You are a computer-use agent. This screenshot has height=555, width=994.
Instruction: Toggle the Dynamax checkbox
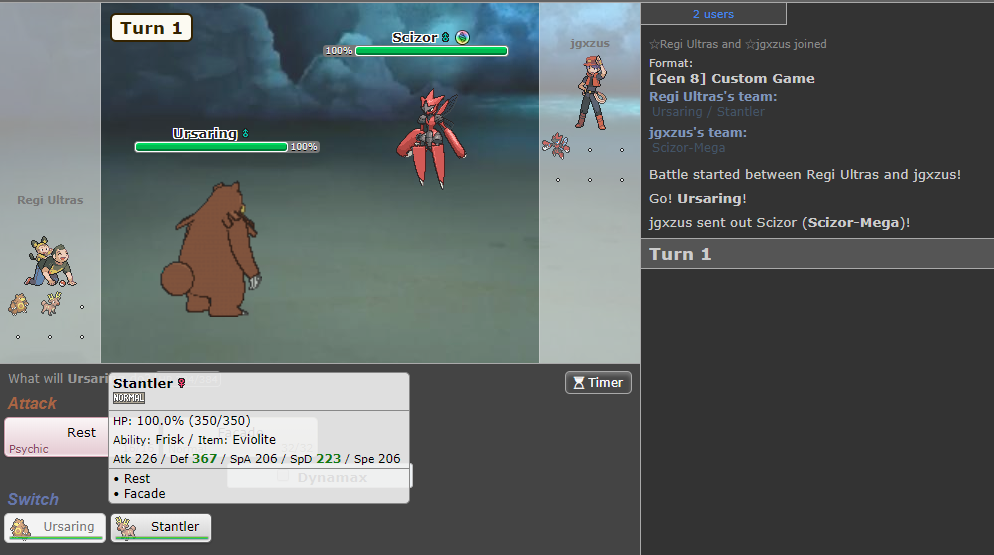[x=284, y=477]
